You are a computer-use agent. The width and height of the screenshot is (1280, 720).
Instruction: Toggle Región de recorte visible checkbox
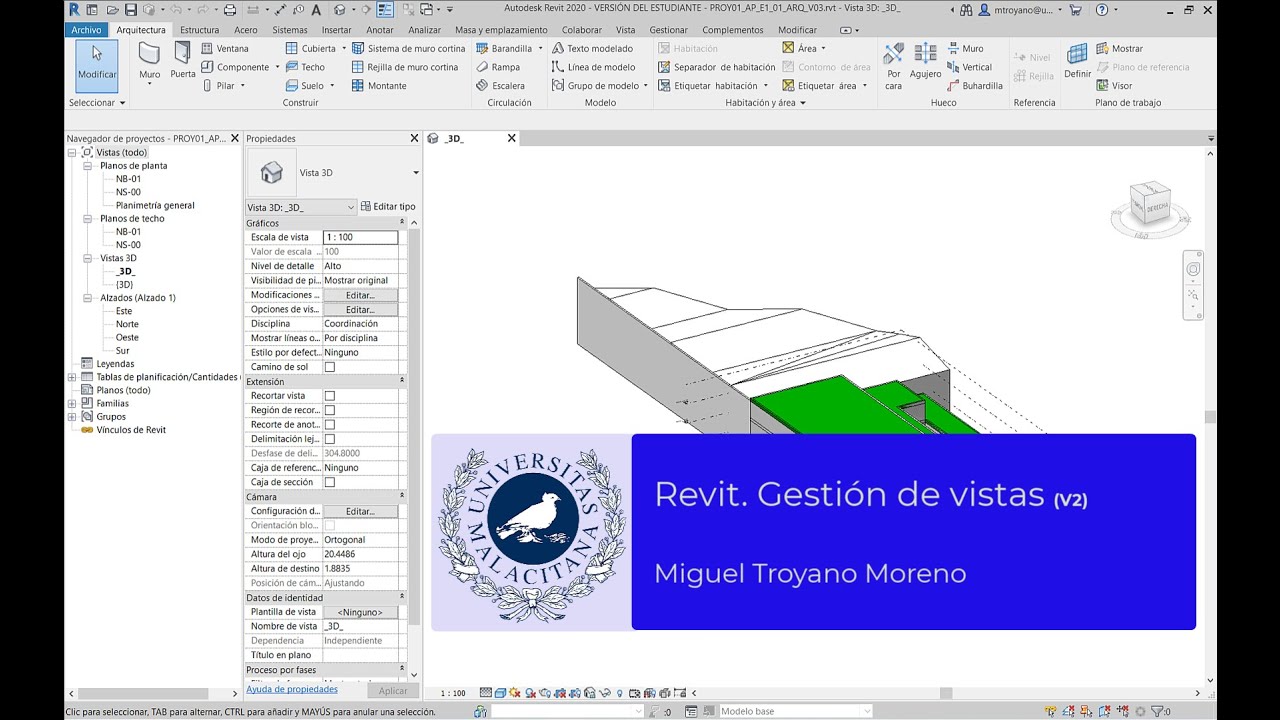point(330,410)
